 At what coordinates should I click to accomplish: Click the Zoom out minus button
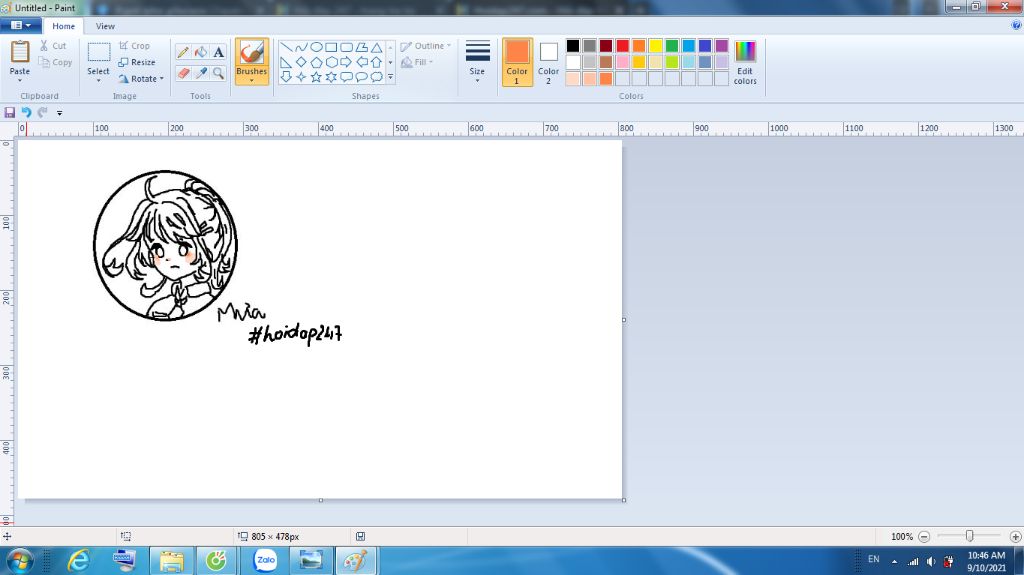click(924, 536)
